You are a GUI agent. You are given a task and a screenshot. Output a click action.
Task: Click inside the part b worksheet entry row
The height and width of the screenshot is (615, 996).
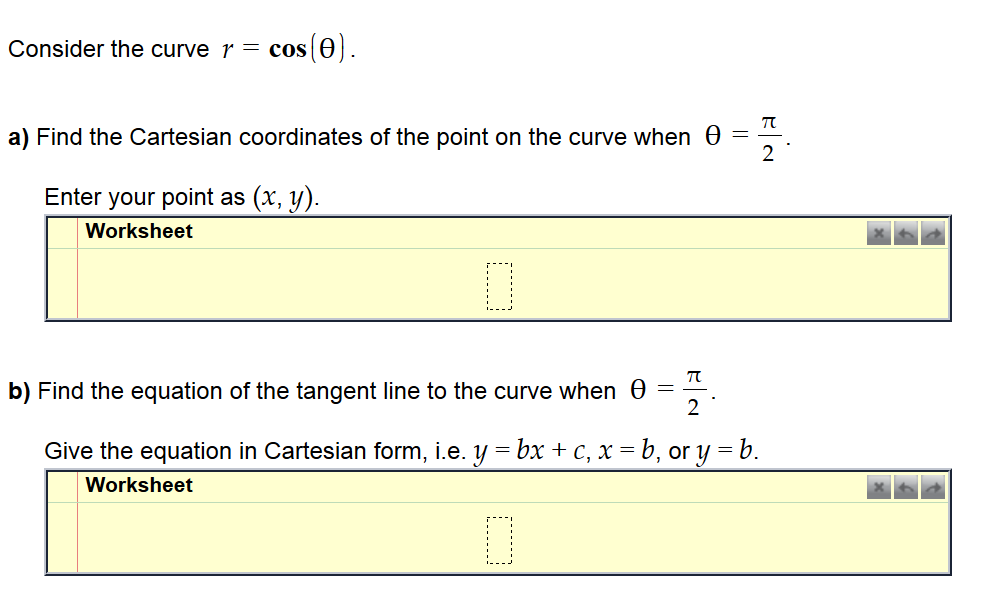tap(300, 540)
